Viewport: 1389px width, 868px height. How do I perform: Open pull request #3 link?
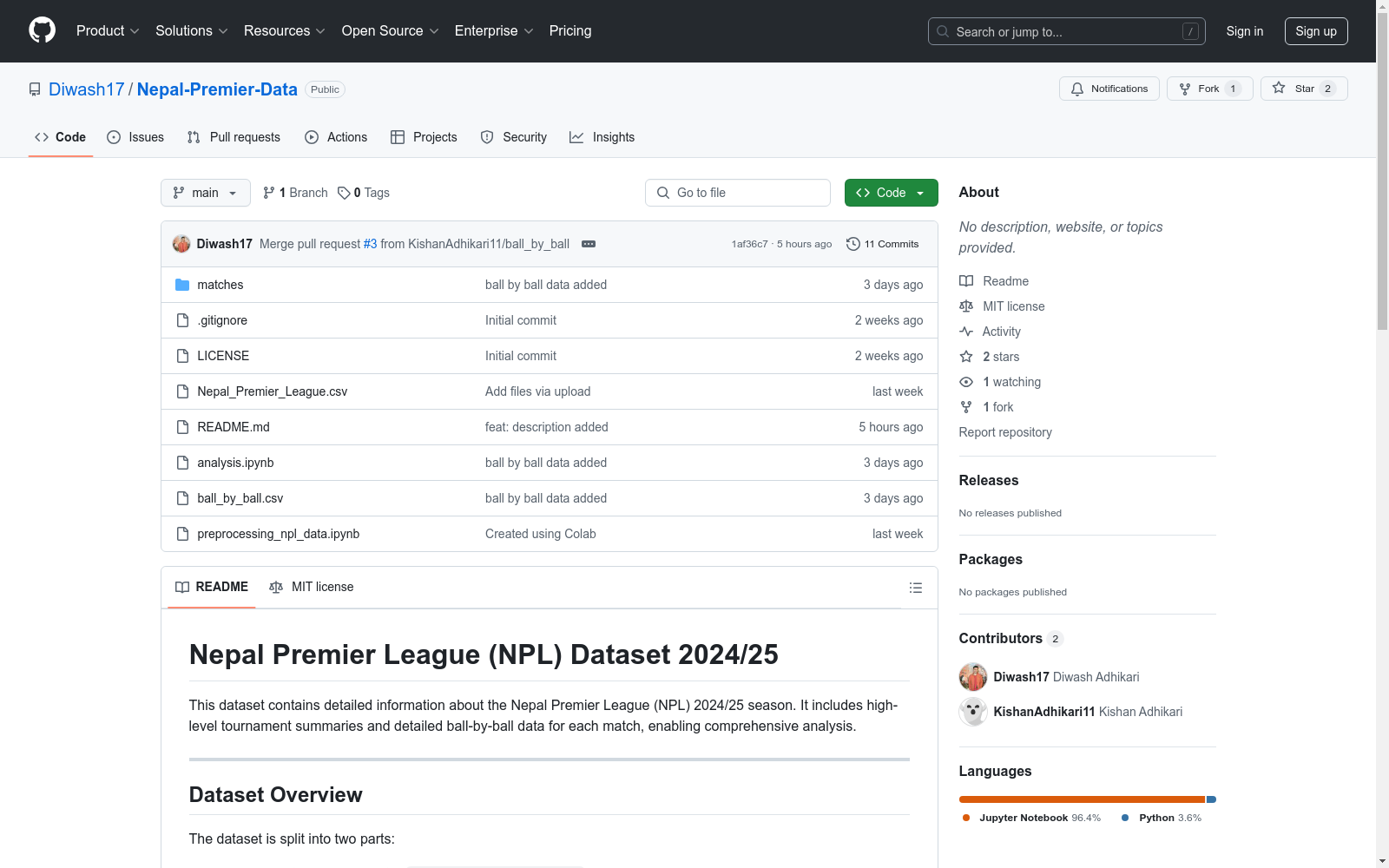click(371, 244)
